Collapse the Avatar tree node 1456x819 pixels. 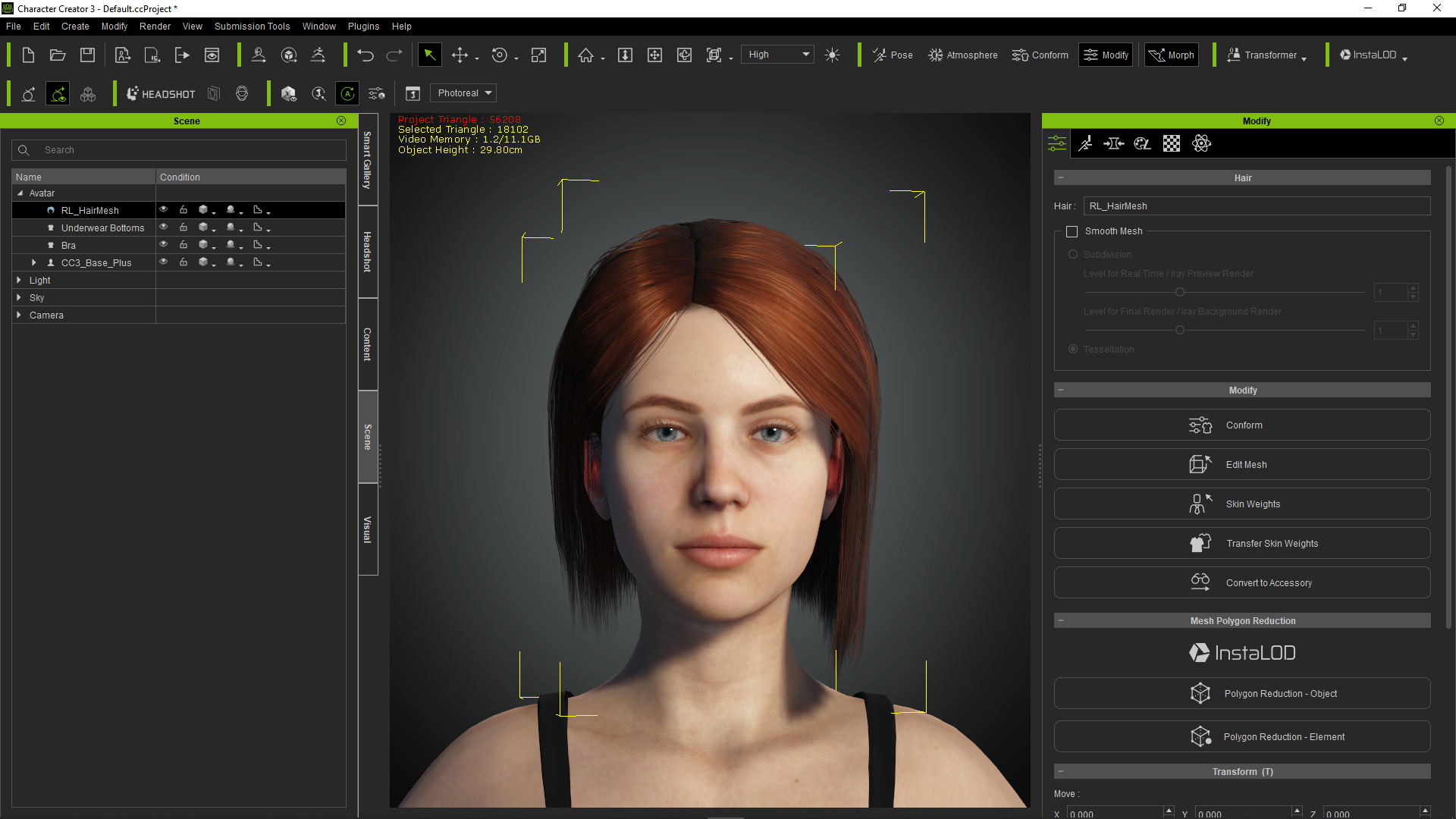(x=20, y=193)
